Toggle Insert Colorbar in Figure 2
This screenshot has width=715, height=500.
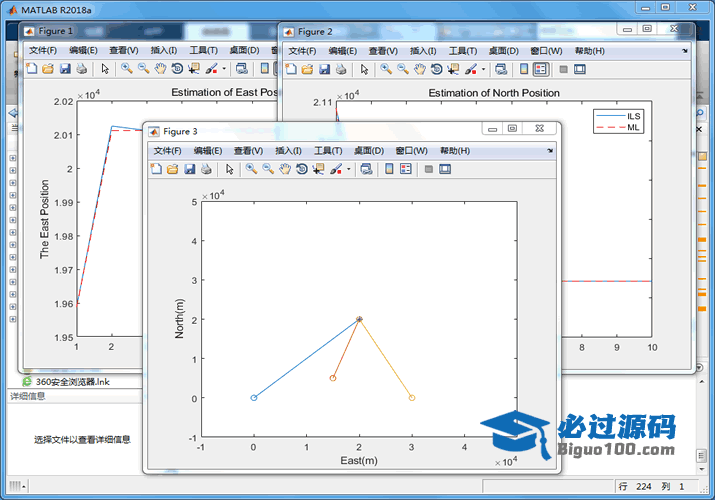click(x=524, y=69)
